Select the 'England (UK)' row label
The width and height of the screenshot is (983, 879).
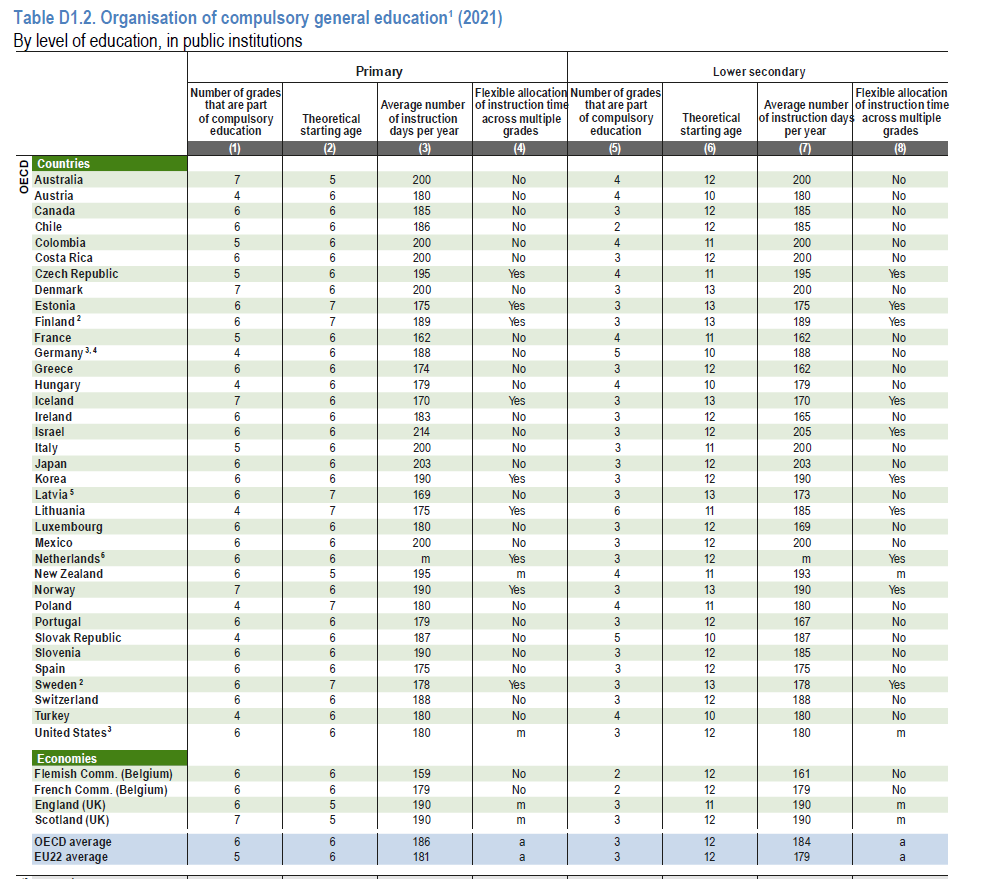[x=70, y=805]
